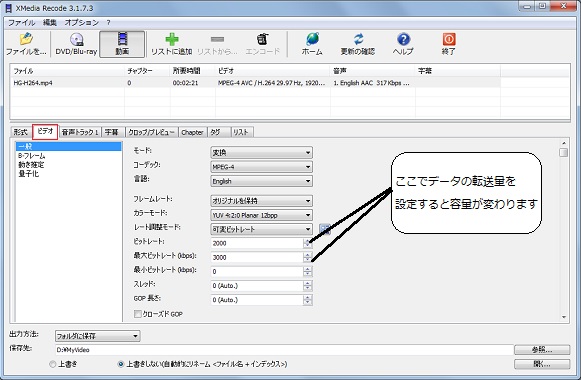This screenshot has width=581, height=380.
Task: Open the ホーム globe icon
Action: 312,39
